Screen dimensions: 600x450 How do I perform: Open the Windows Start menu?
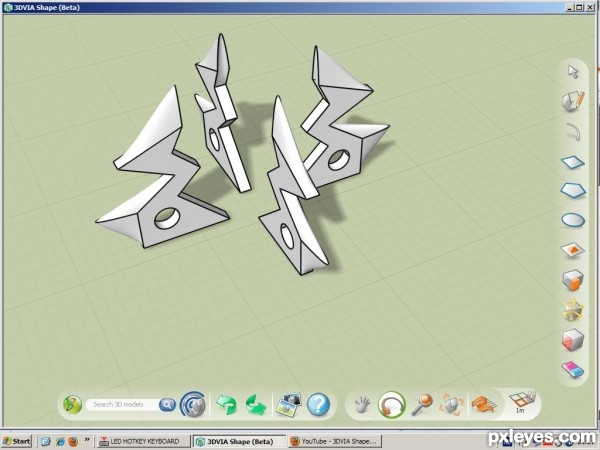tap(17, 441)
